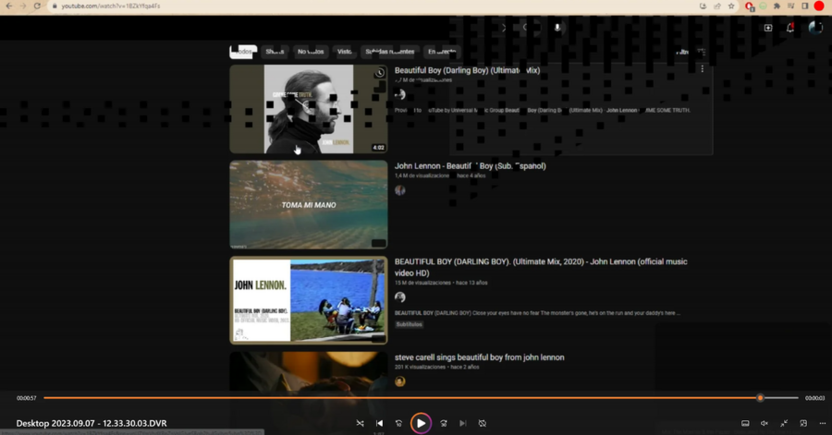Go back in the Chrome browser
This screenshot has width=832, height=435.
pyautogui.click(x=9, y=6)
